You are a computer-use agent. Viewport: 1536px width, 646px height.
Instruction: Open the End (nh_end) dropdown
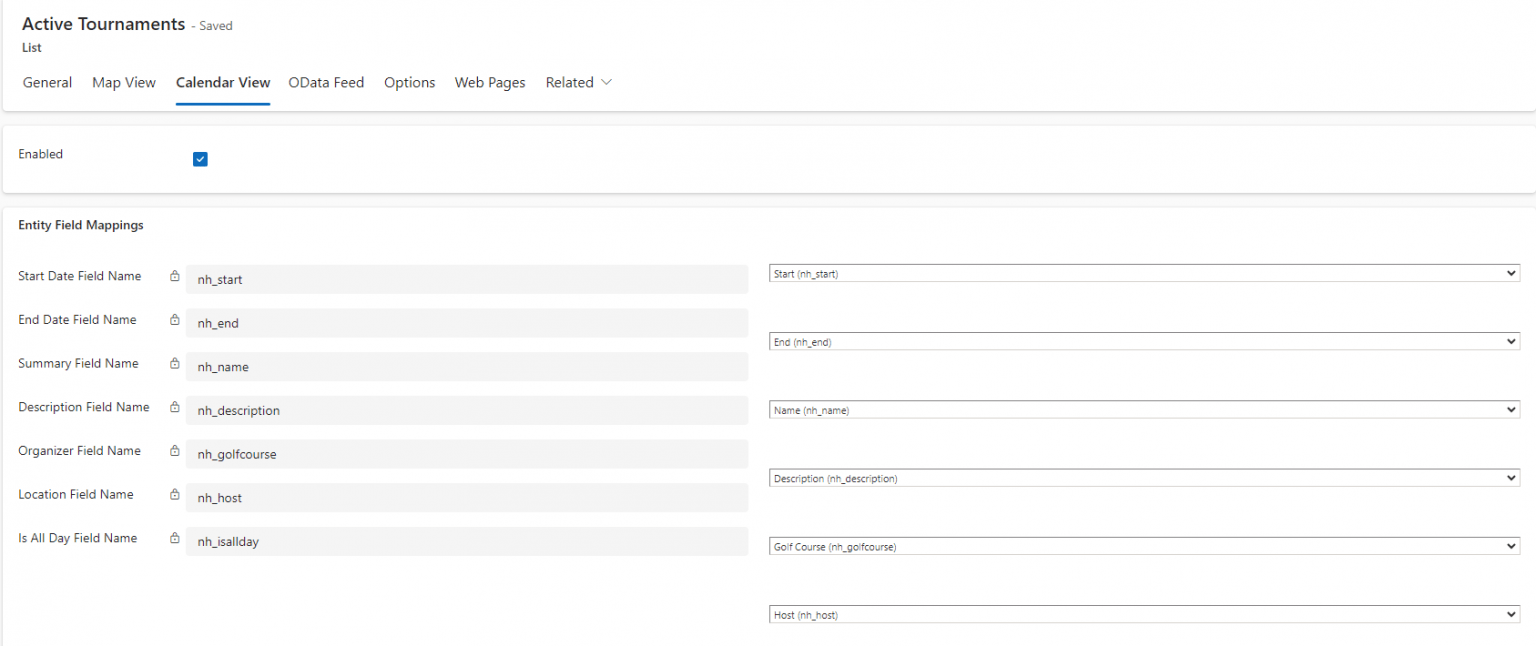[x=1144, y=341]
